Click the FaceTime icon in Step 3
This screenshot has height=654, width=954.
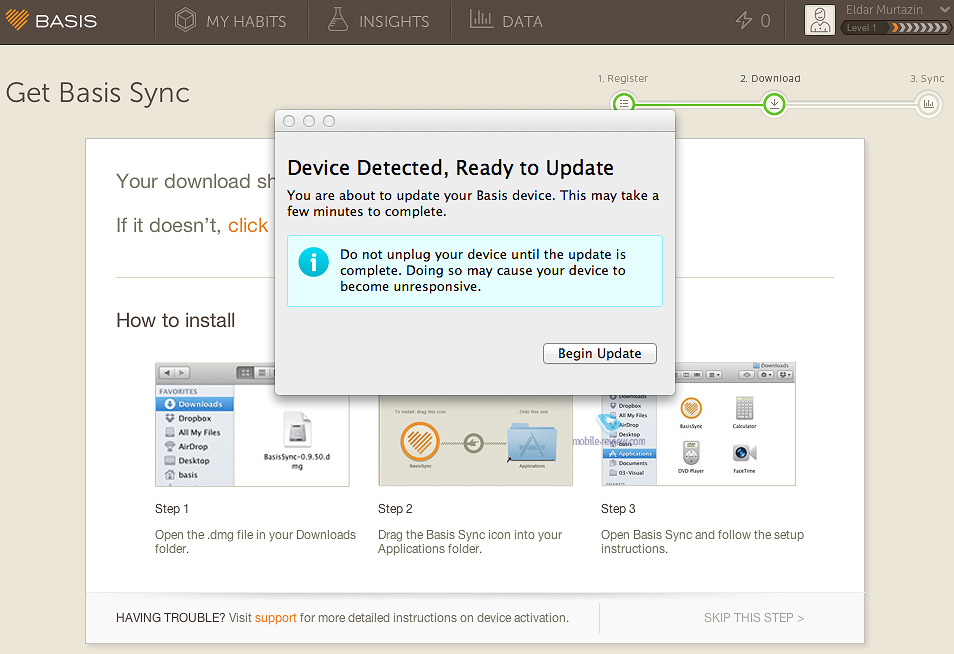point(744,453)
